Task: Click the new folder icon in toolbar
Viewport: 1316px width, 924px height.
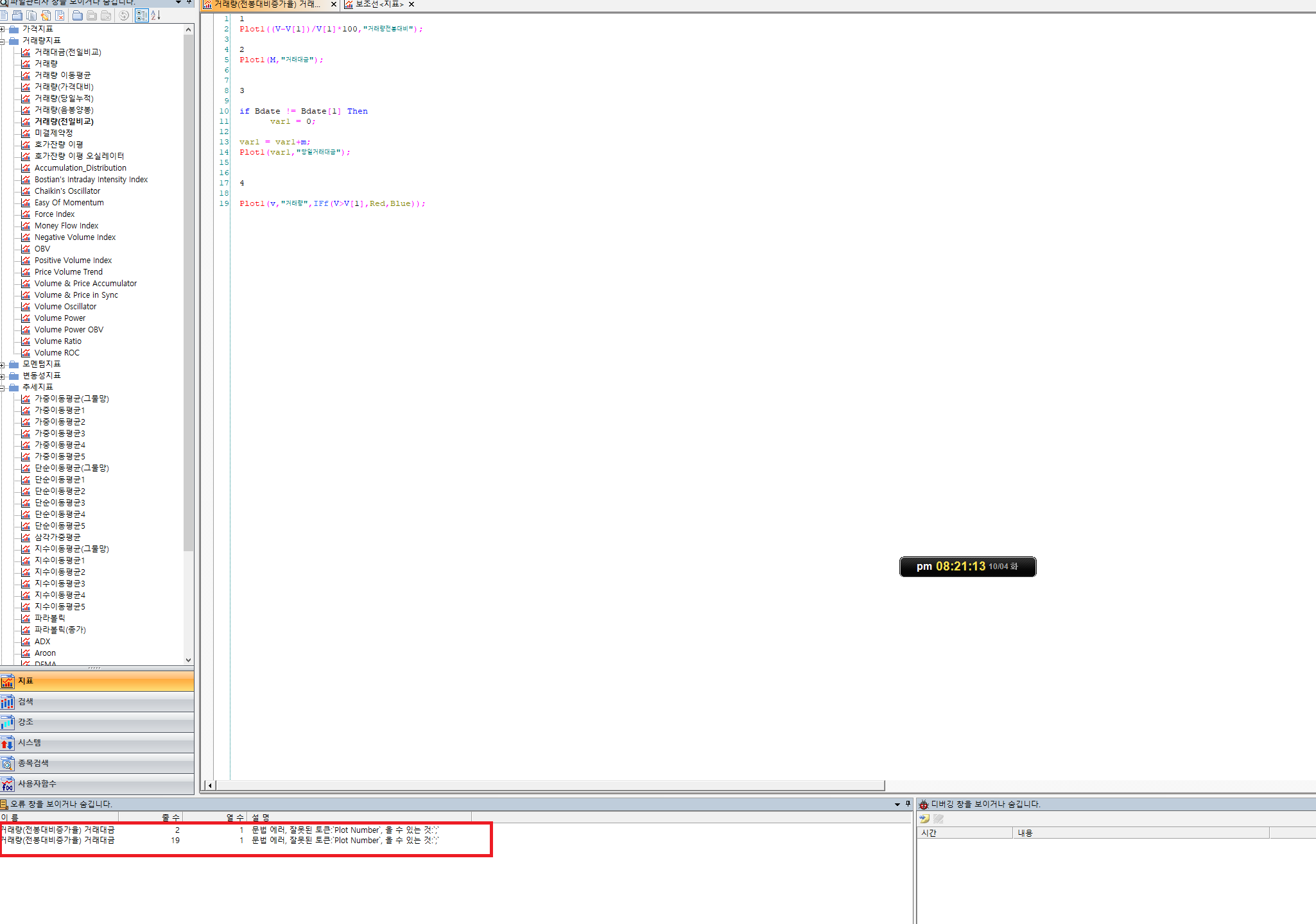Action: coord(78,15)
